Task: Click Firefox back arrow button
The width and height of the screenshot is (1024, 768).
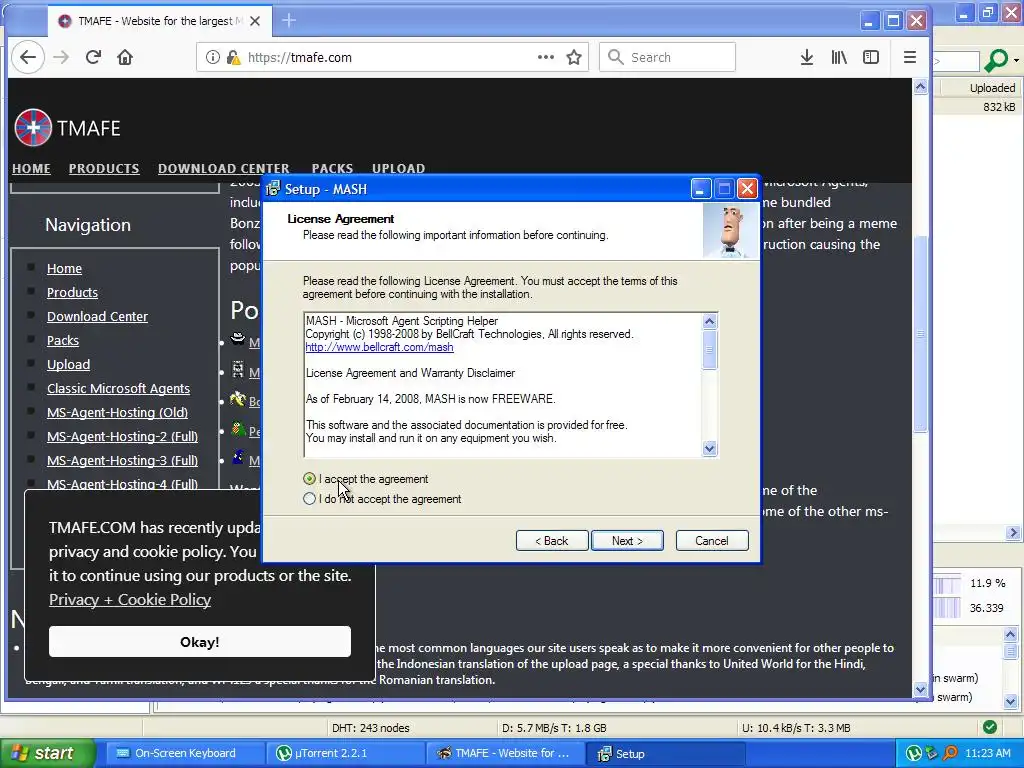Action: pyautogui.click(x=27, y=57)
